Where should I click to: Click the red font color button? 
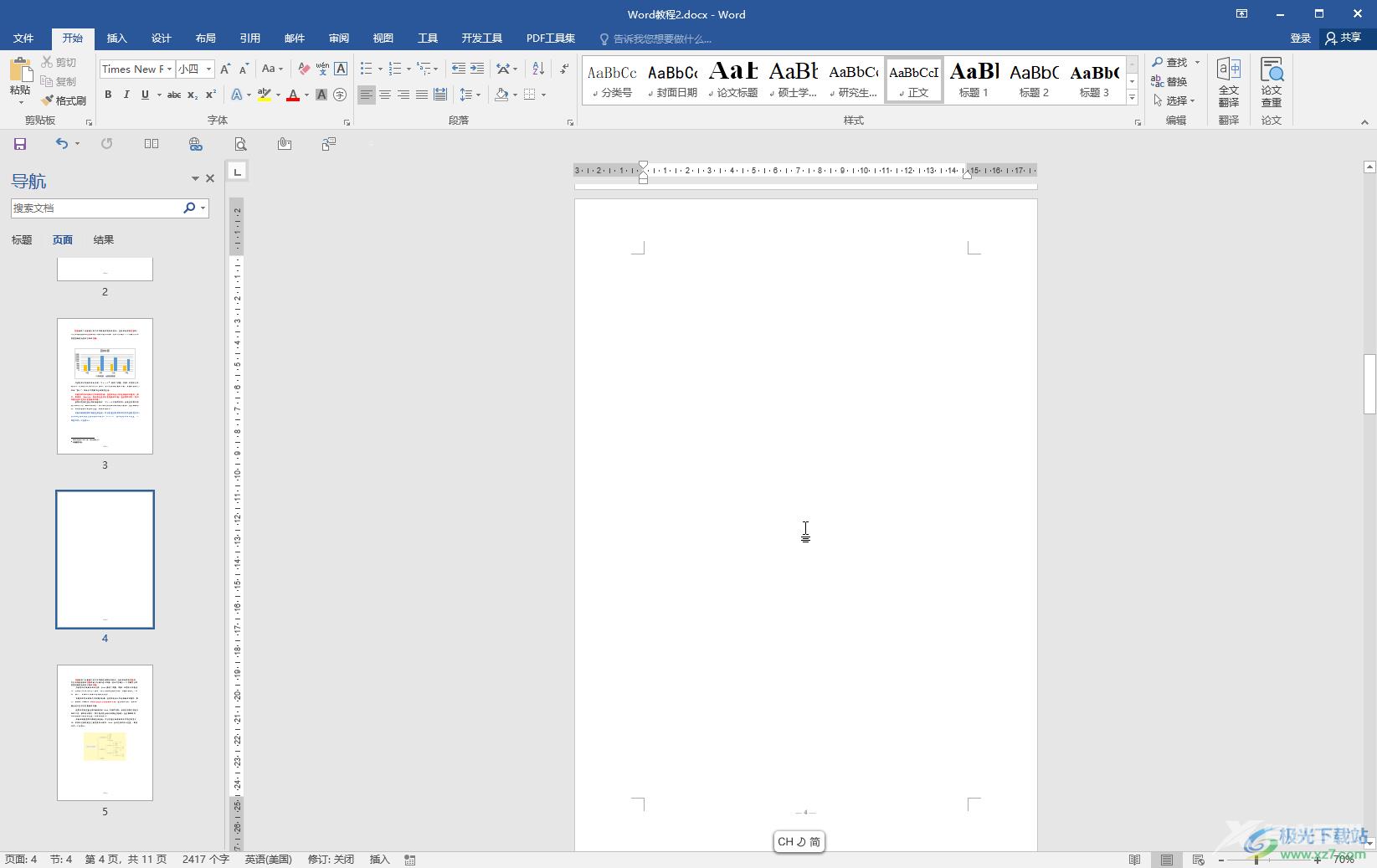coord(293,95)
